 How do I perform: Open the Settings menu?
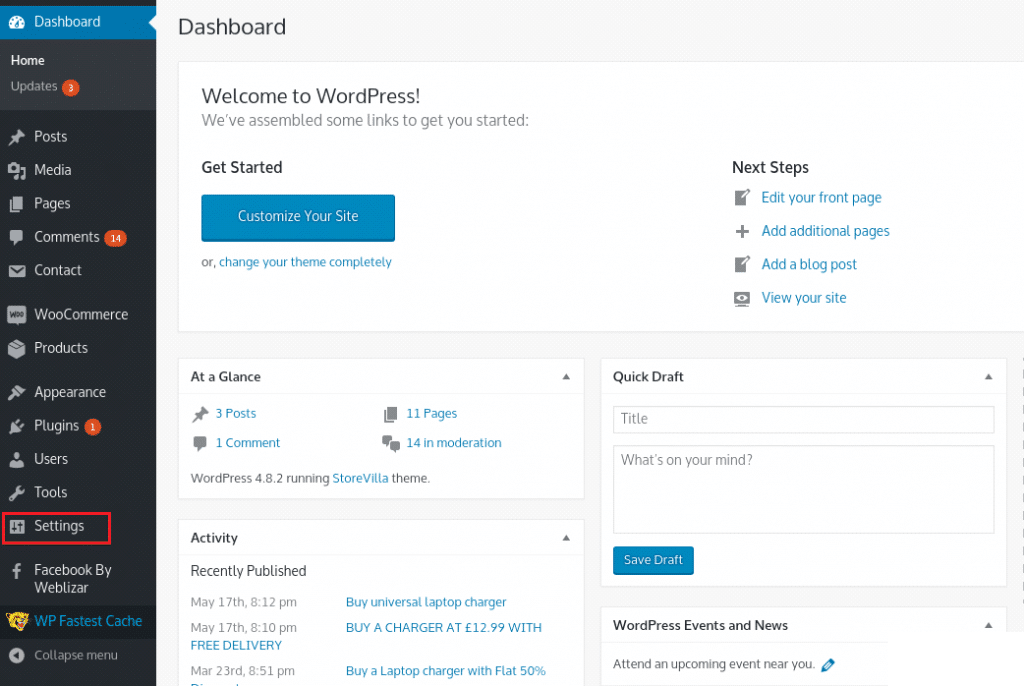click(x=58, y=526)
